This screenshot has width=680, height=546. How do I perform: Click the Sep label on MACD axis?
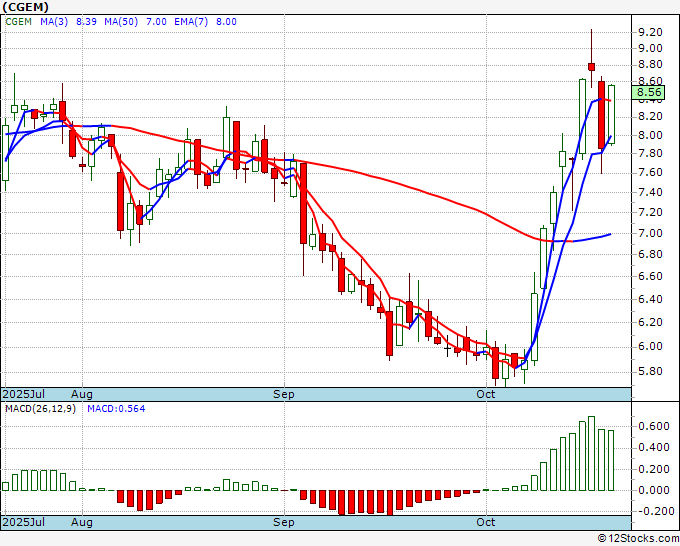[284, 522]
